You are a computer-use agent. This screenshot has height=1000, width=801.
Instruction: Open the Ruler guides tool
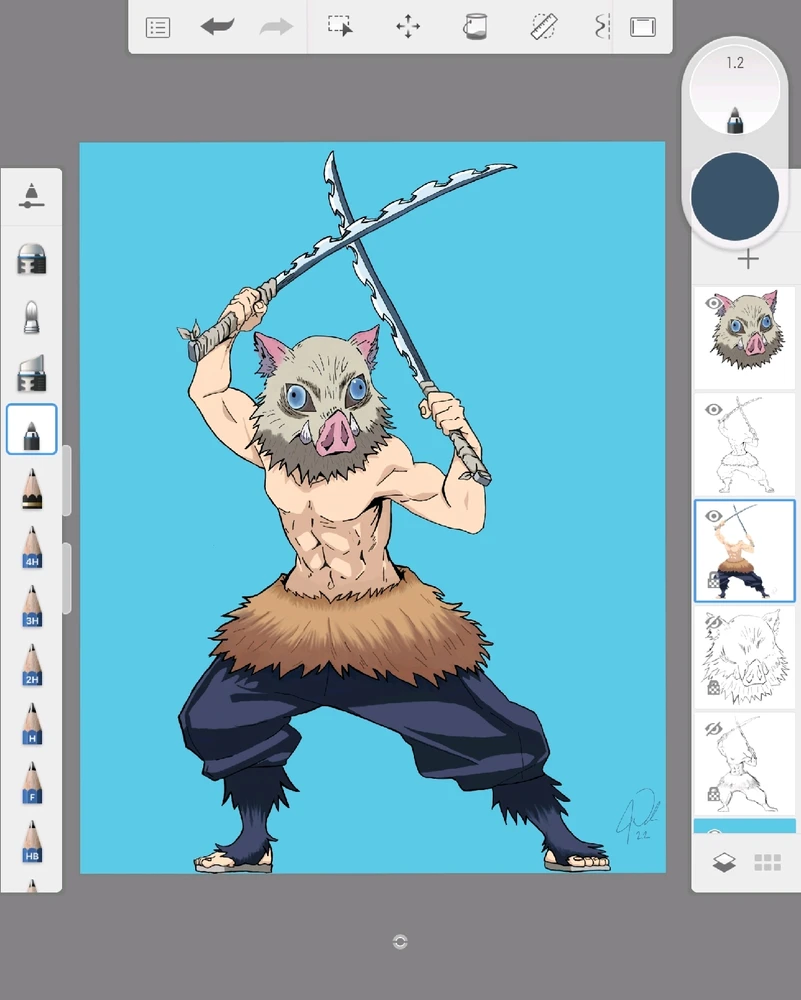543,27
